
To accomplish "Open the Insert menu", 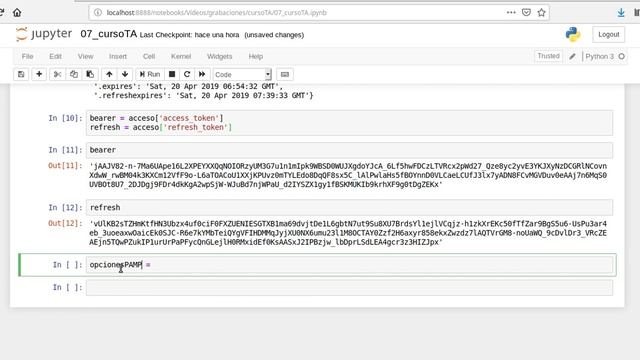I will pos(118,56).
